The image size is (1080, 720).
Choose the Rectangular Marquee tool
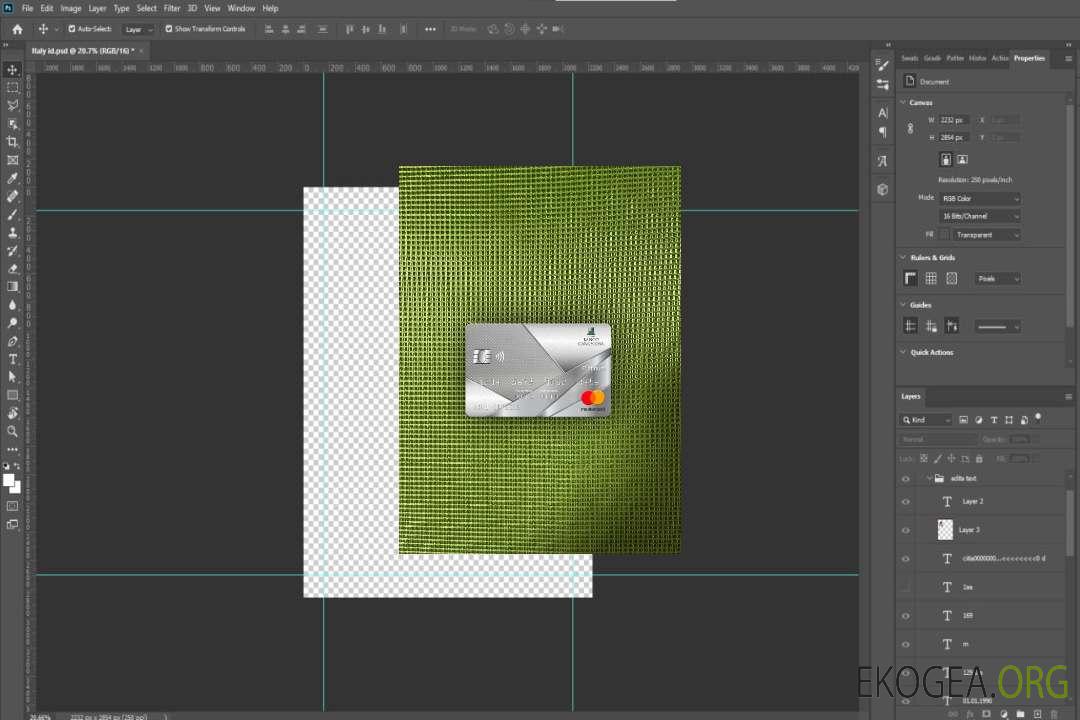[13, 87]
